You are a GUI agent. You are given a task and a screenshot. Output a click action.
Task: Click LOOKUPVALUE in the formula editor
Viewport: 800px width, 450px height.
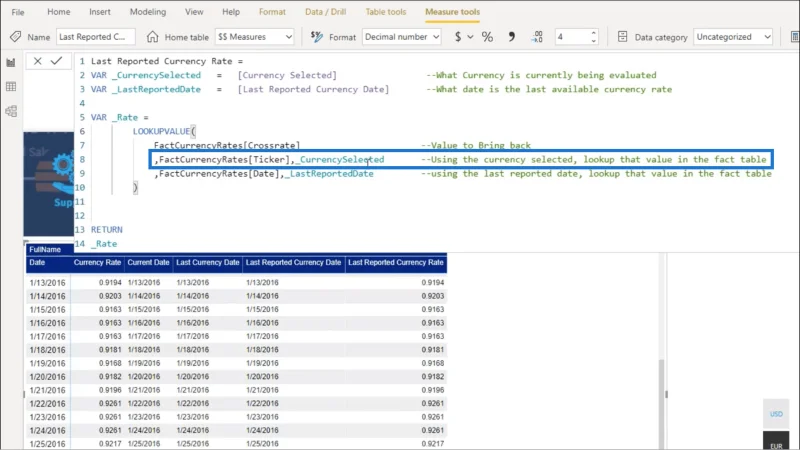coord(162,131)
